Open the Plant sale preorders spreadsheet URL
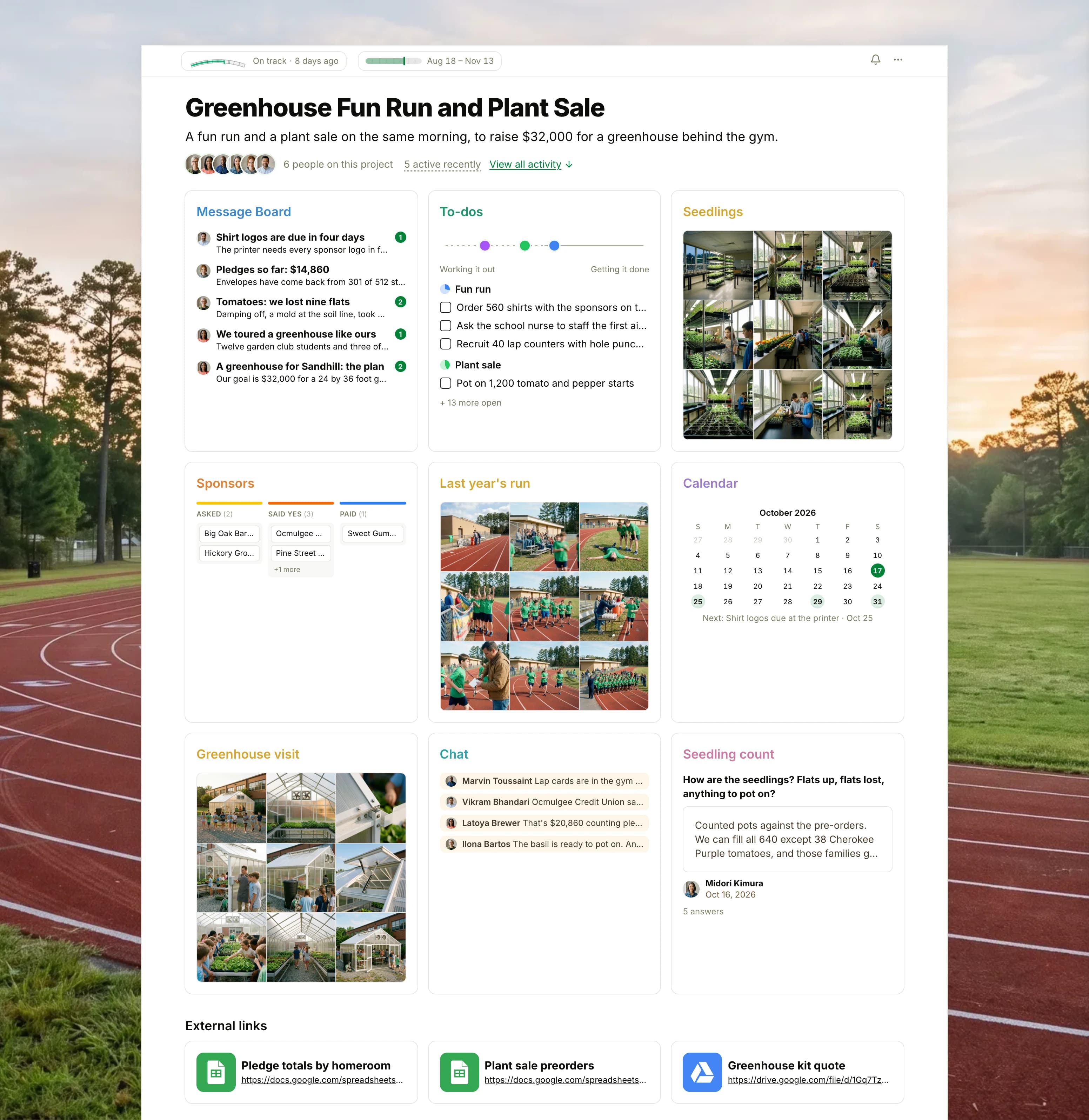1089x1120 pixels. coord(565,1080)
